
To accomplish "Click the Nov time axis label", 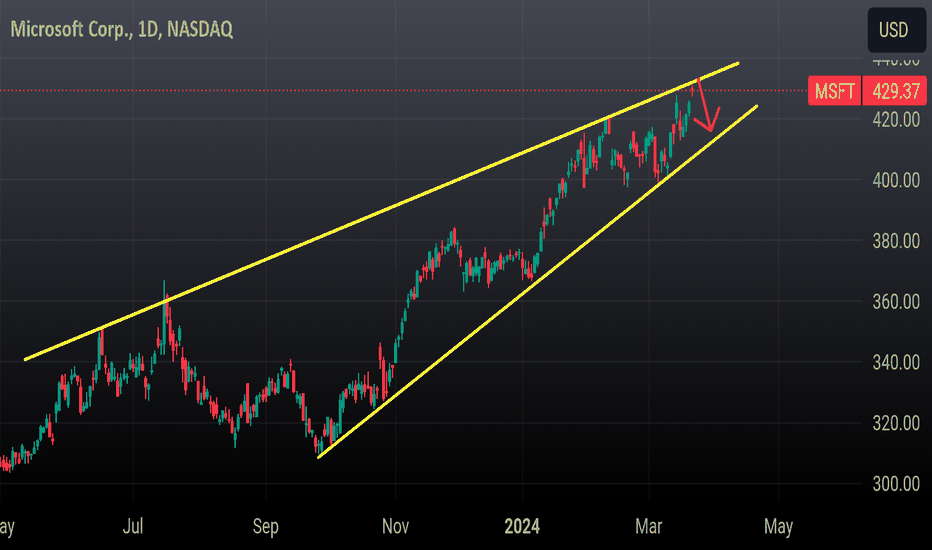I will [x=395, y=526].
